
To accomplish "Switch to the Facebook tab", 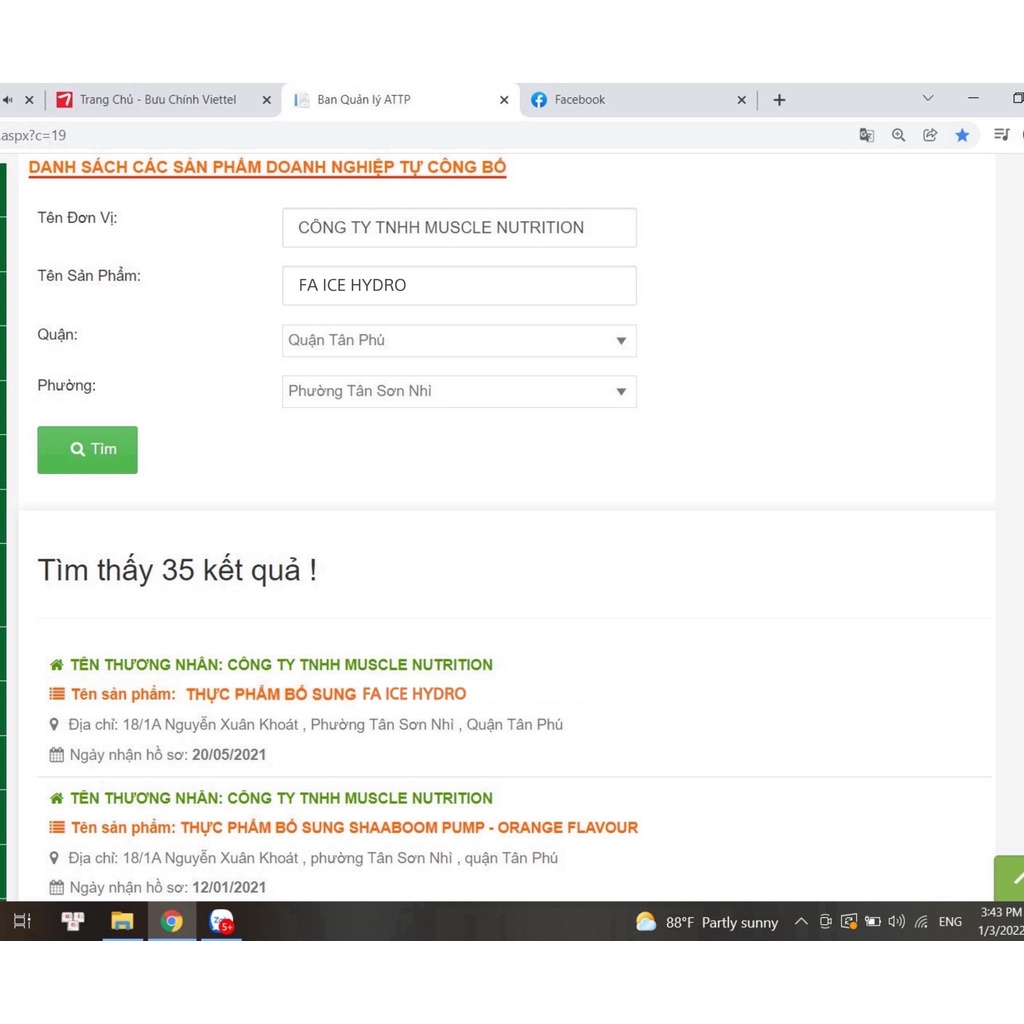I will tap(630, 100).
